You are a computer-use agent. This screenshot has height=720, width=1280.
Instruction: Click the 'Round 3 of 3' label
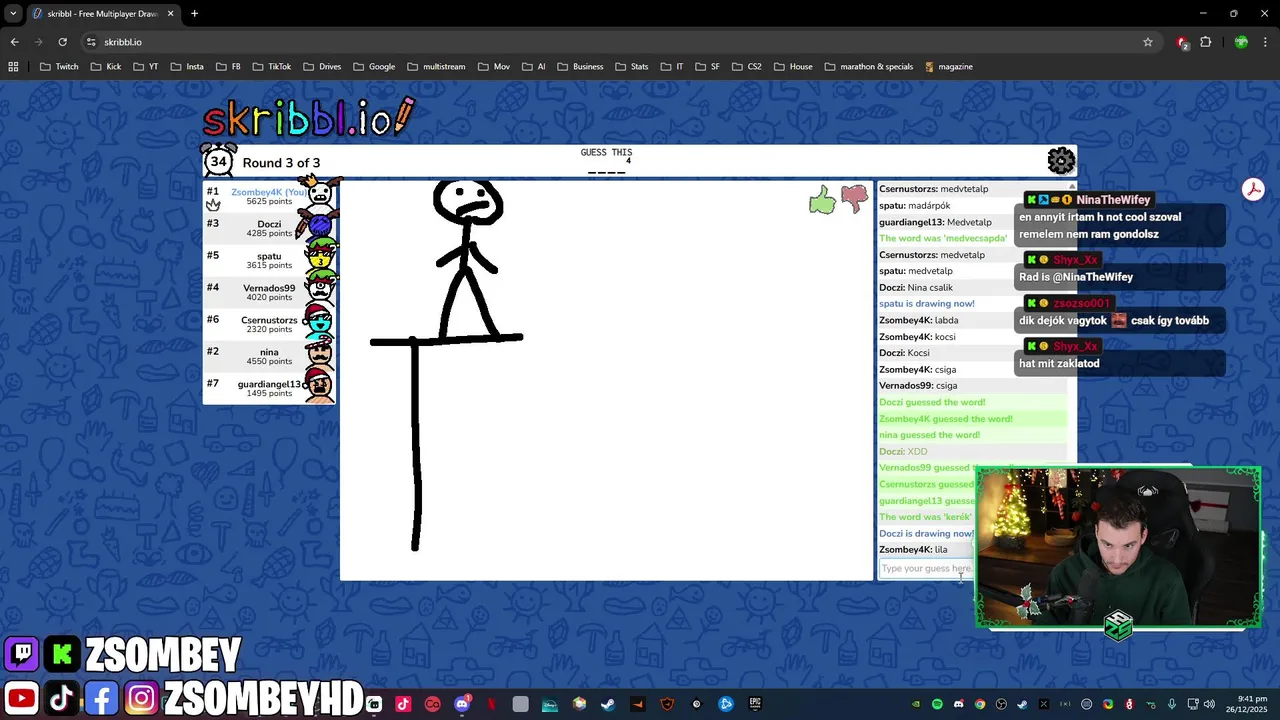click(281, 163)
